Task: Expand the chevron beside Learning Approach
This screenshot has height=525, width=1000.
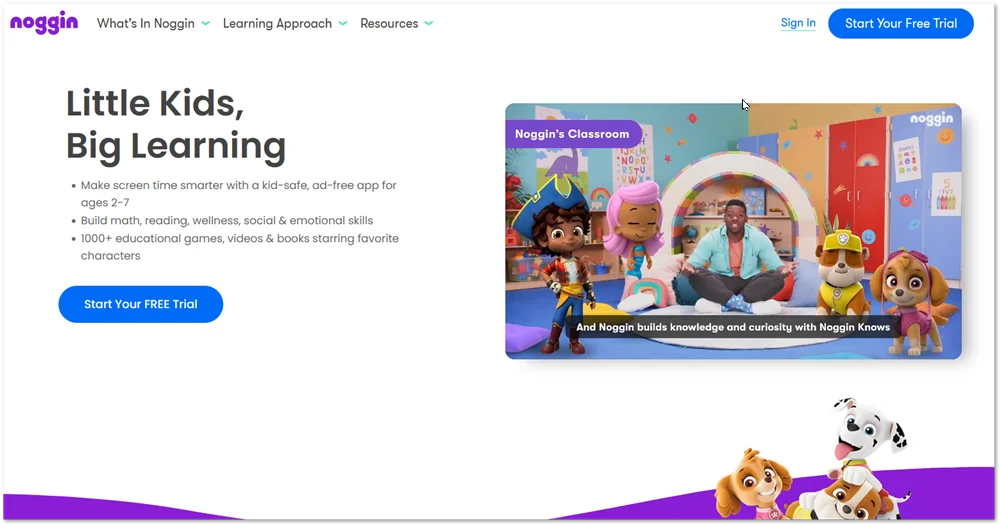Action: pyautogui.click(x=342, y=24)
